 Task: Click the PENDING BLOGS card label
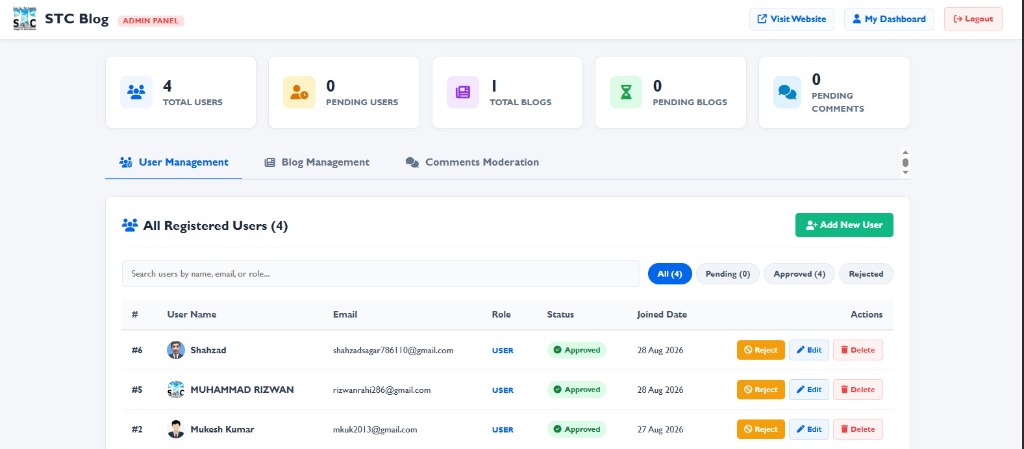[x=690, y=102]
